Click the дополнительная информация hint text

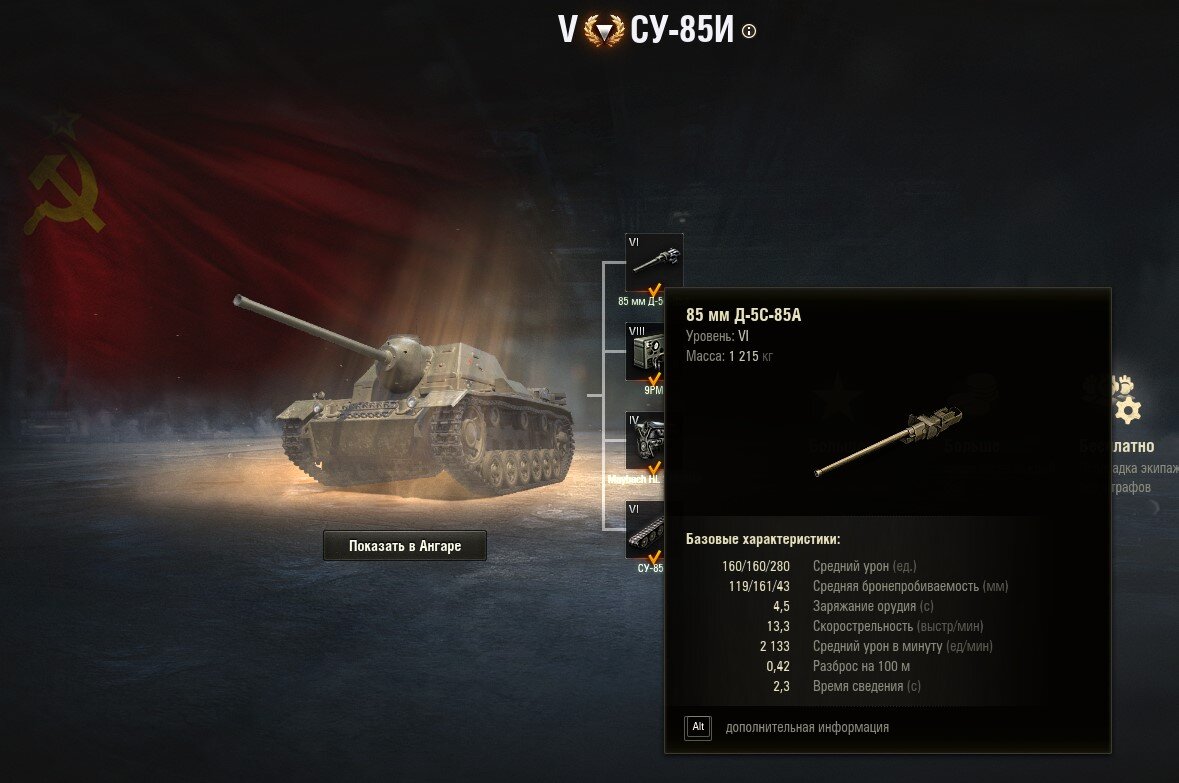pyautogui.click(x=807, y=727)
